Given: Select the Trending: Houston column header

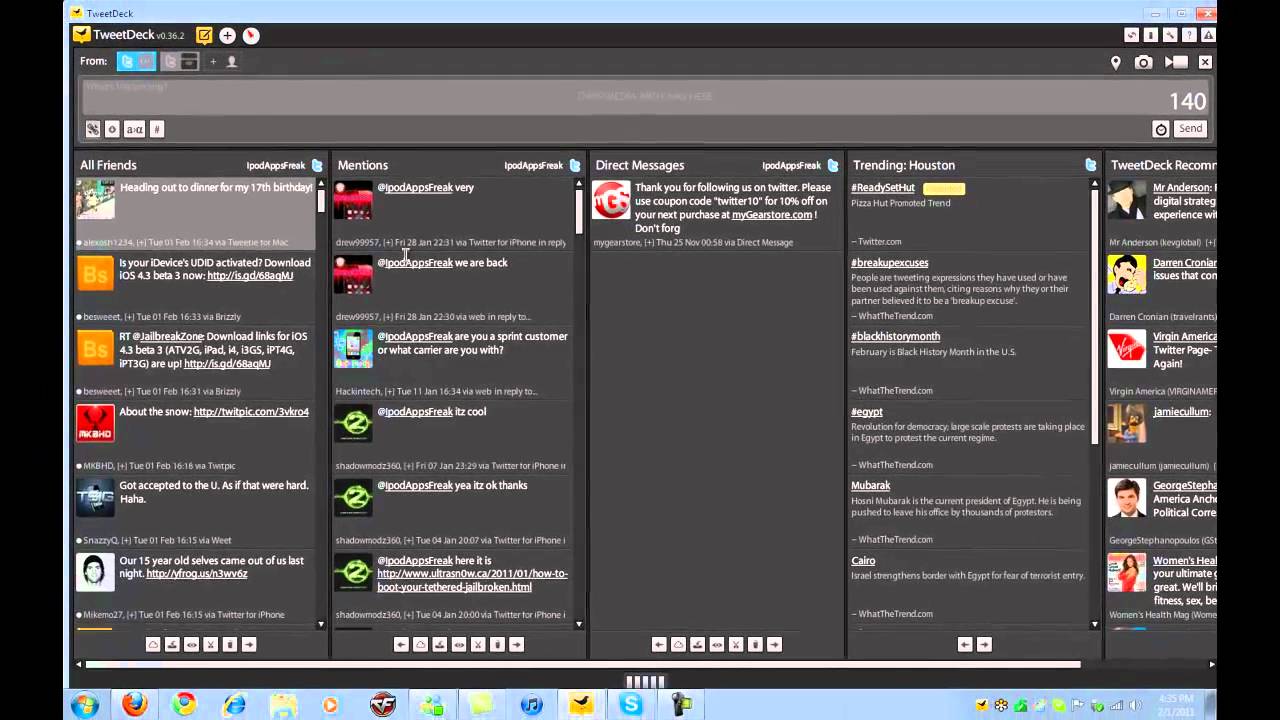Looking at the screenshot, I should [904, 165].
